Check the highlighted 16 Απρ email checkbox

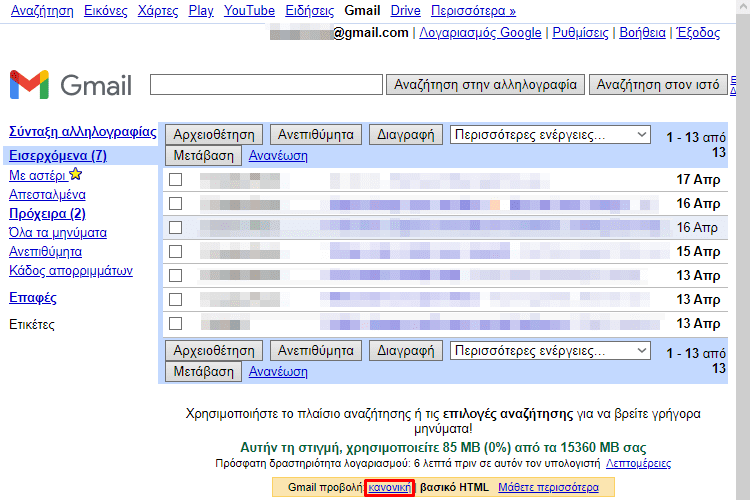pyautogui.click(x=176, y=227)
